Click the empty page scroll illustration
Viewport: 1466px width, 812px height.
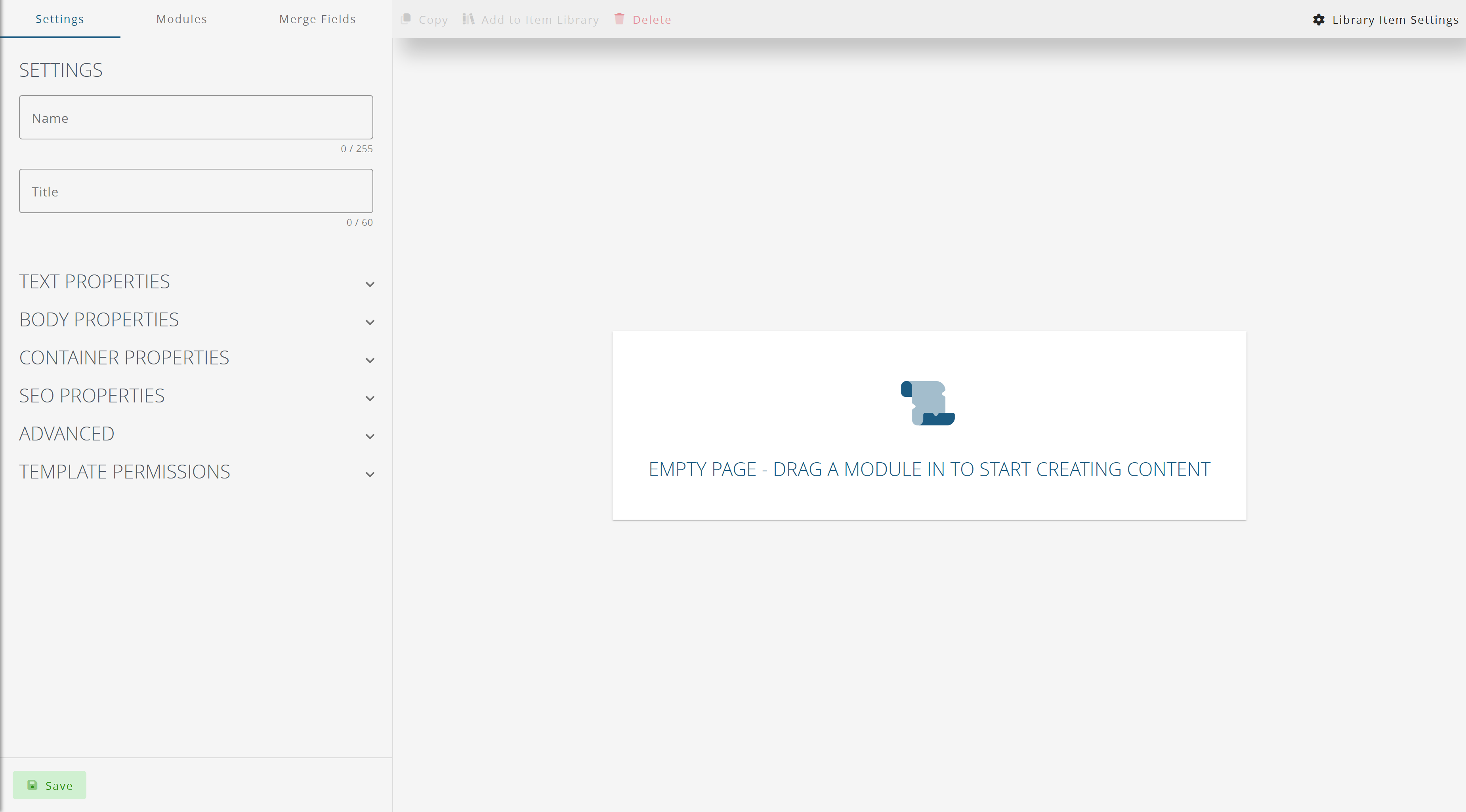point(928,403)
